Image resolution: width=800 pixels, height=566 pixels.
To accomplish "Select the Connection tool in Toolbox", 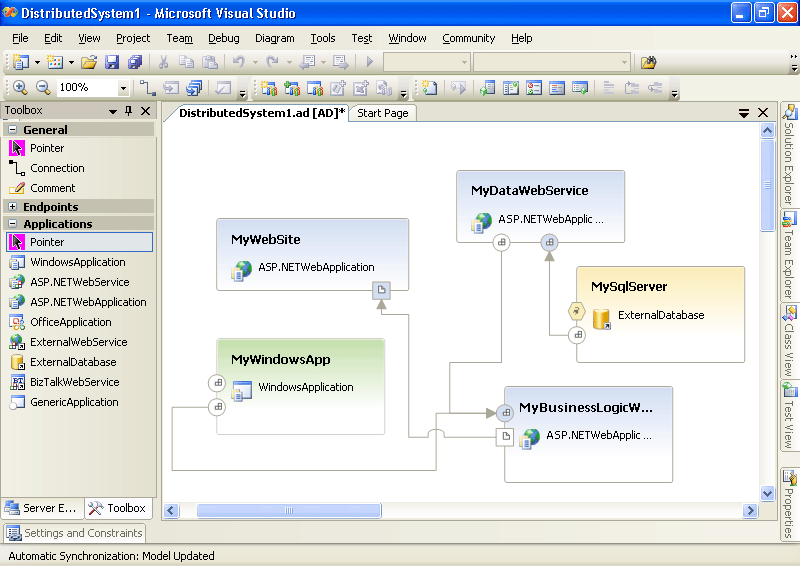I will click(57, 168).
